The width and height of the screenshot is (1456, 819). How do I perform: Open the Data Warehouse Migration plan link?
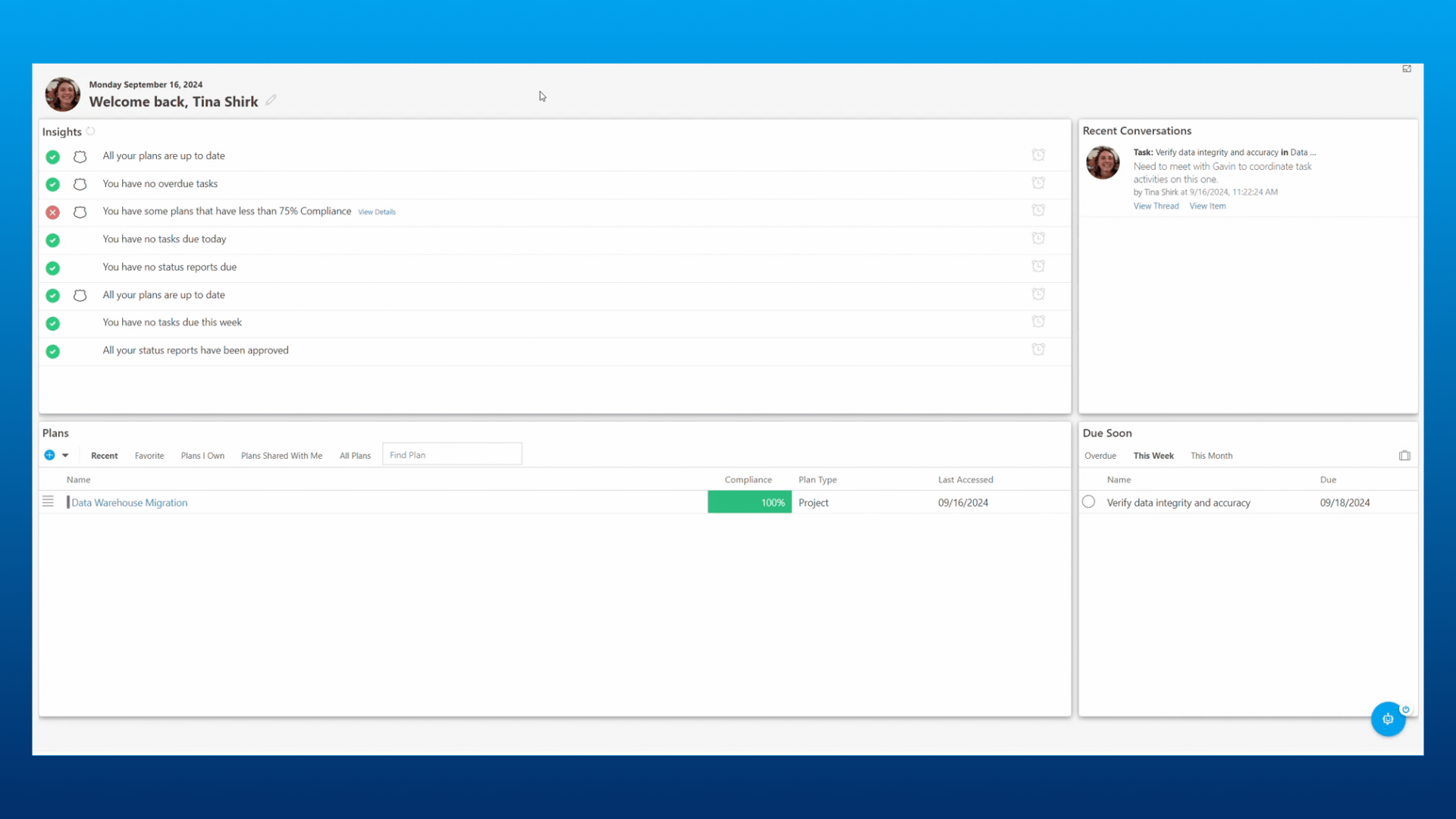(x=130, y=503)
